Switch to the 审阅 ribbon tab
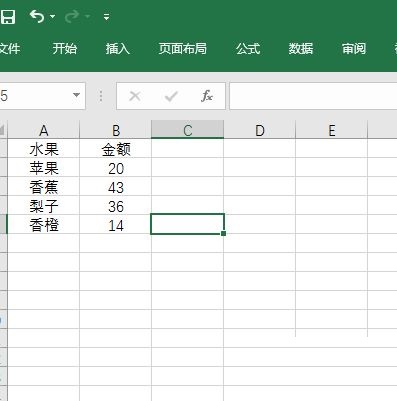This screenshot has height=401, width=397. [354, 49]
